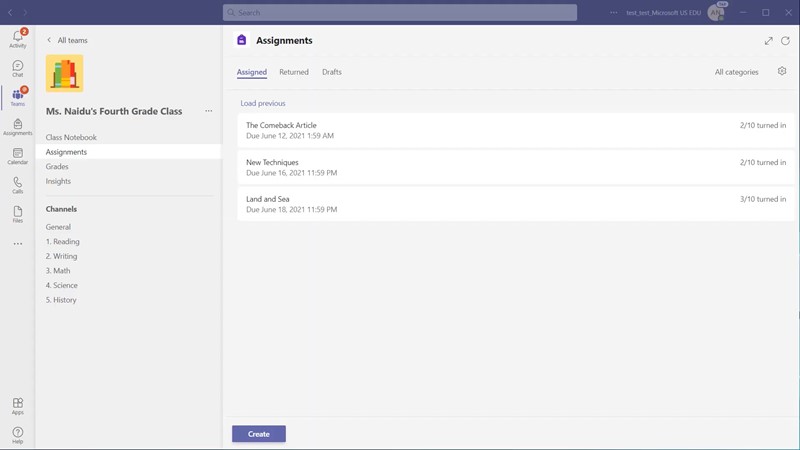Open the Calendar icon
800x450 pixels.
point(17,155)
